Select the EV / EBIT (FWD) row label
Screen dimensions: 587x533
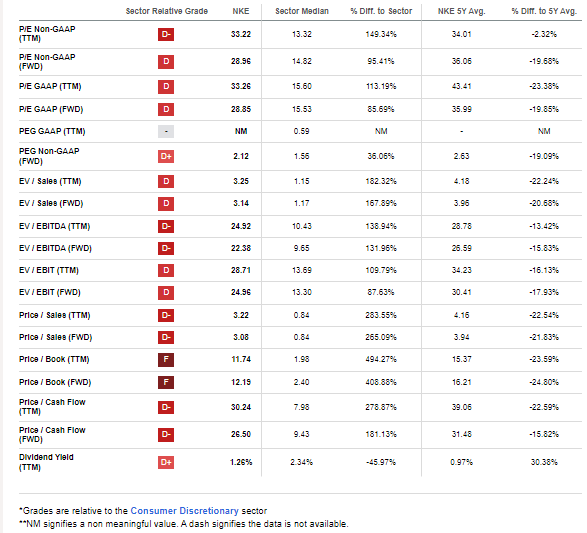click(x=50, y=292)
